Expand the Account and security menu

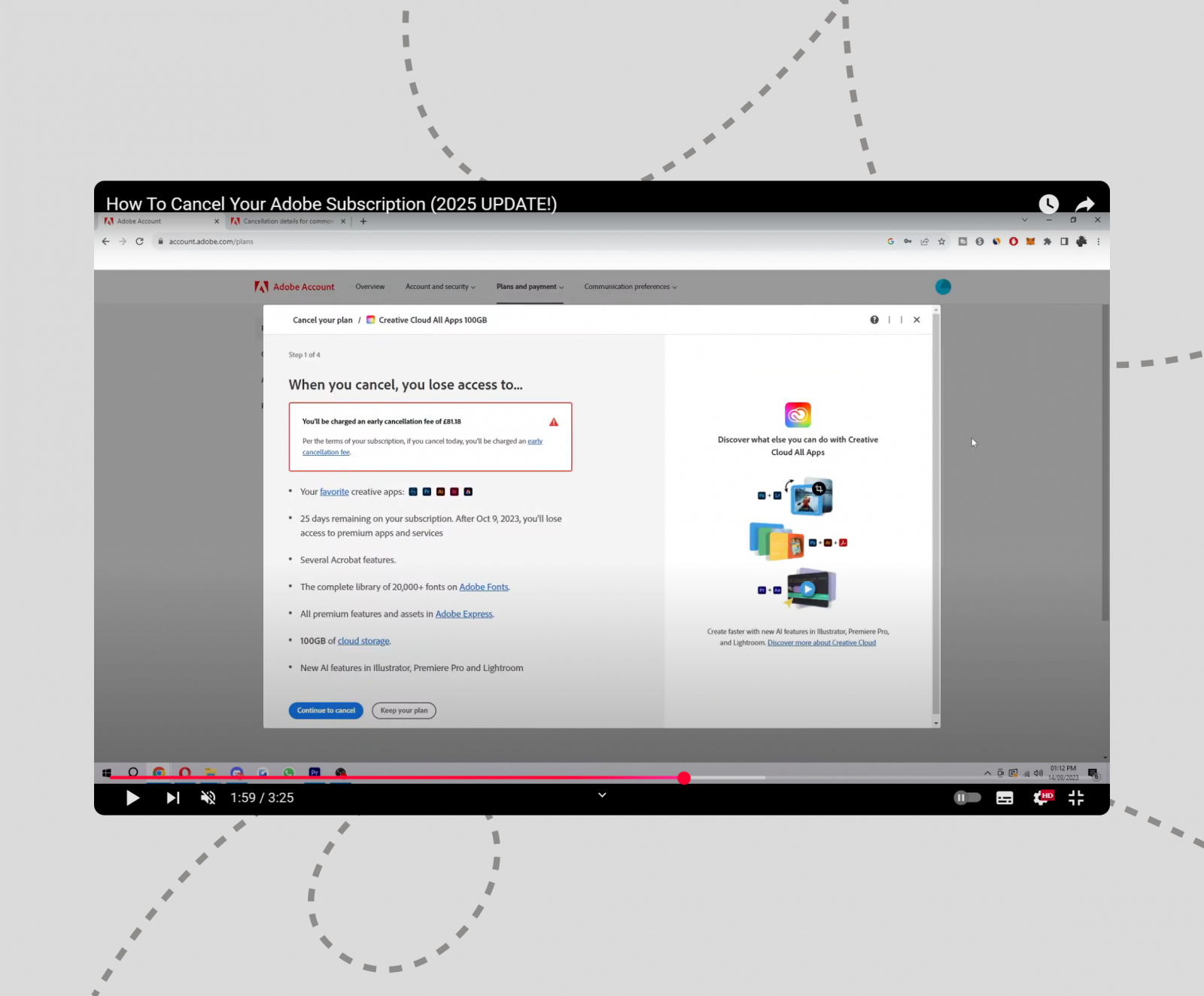(x=439, y=287)
